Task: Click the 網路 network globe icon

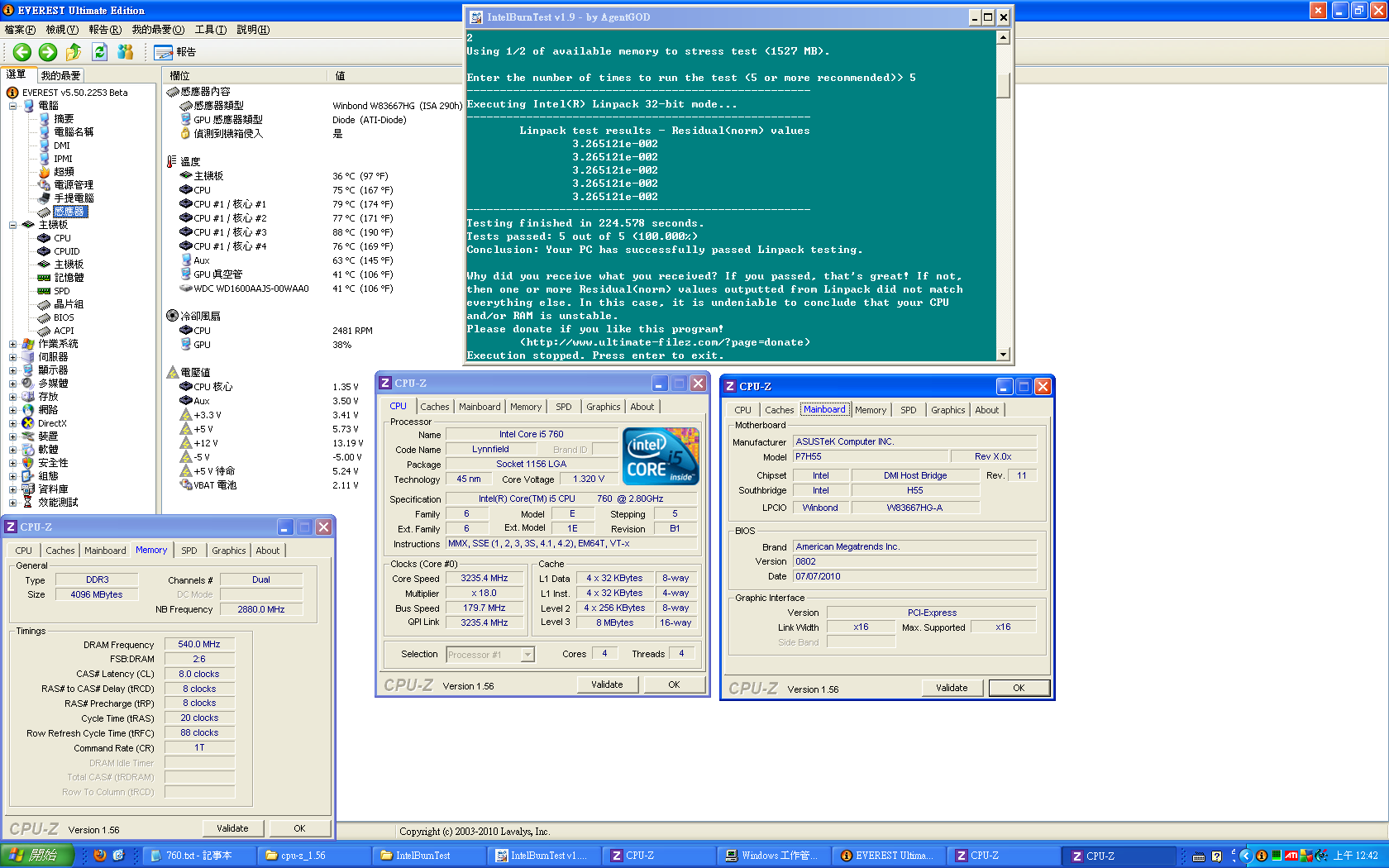Action: [28, 410]
